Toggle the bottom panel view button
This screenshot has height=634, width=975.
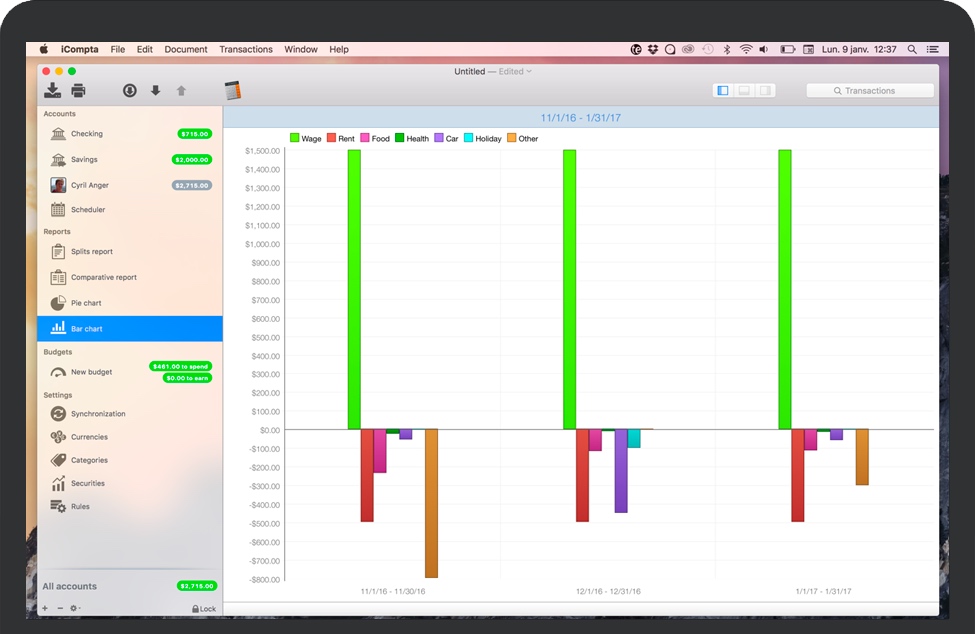[x=744, y=91]
